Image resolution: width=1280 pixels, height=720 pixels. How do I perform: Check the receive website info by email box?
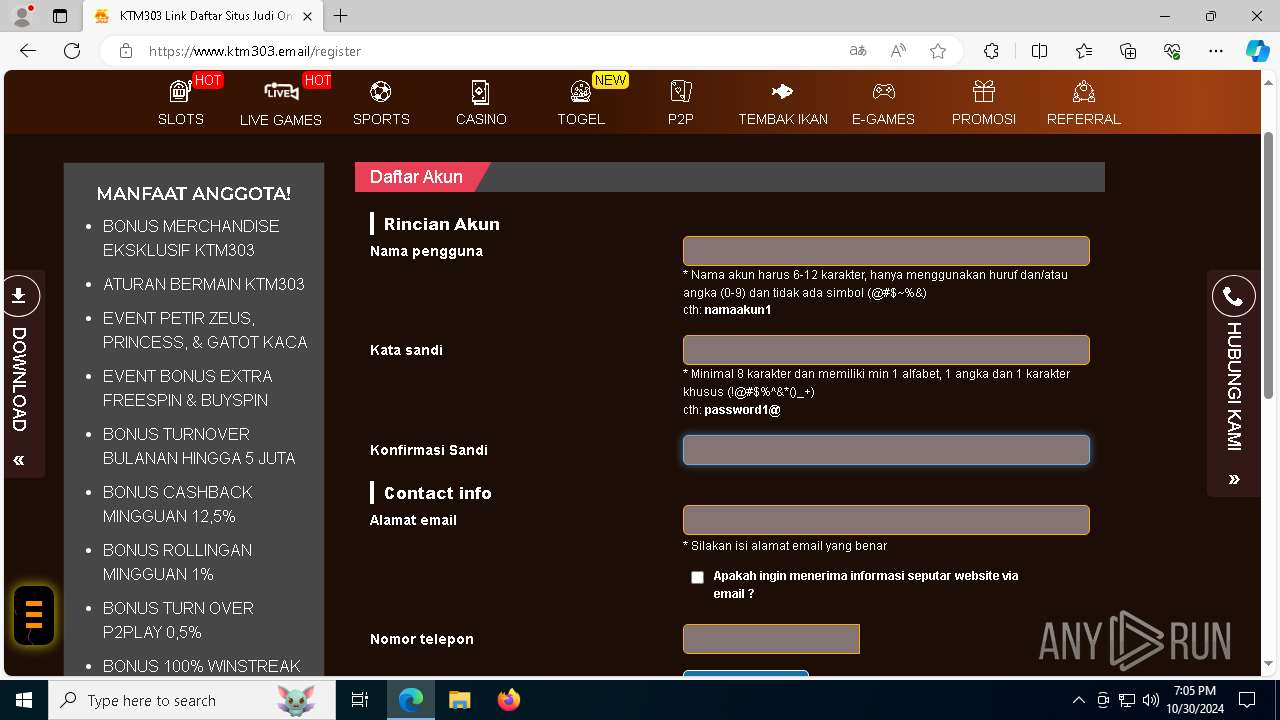[x=697, y=577]
